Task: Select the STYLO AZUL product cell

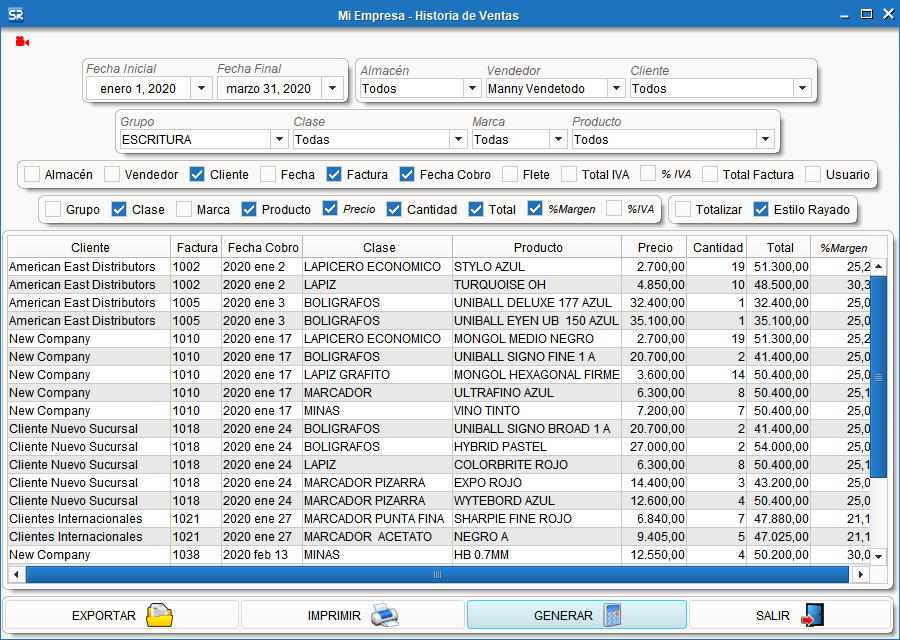Action: click(537, 266)
